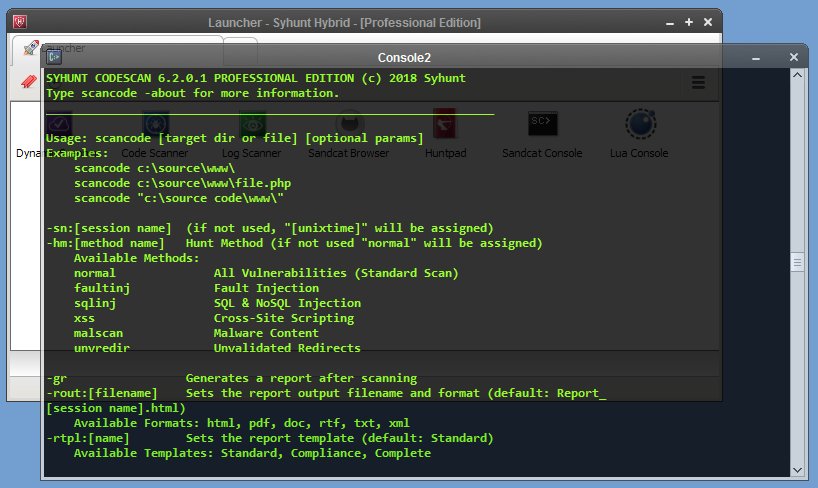Click the '-rtpl:[name]' option text
818x488 pixels.
pyautogui.click(x=88, y=438)
